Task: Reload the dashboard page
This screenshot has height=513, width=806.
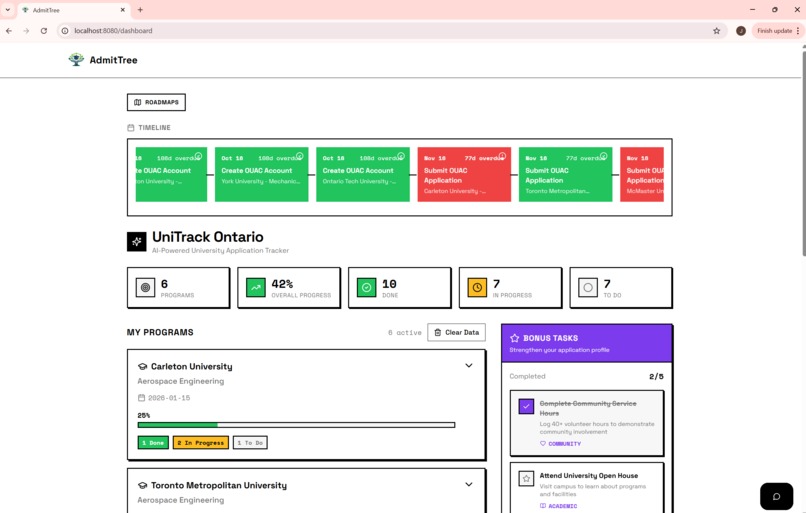Action: click(44, 31)
